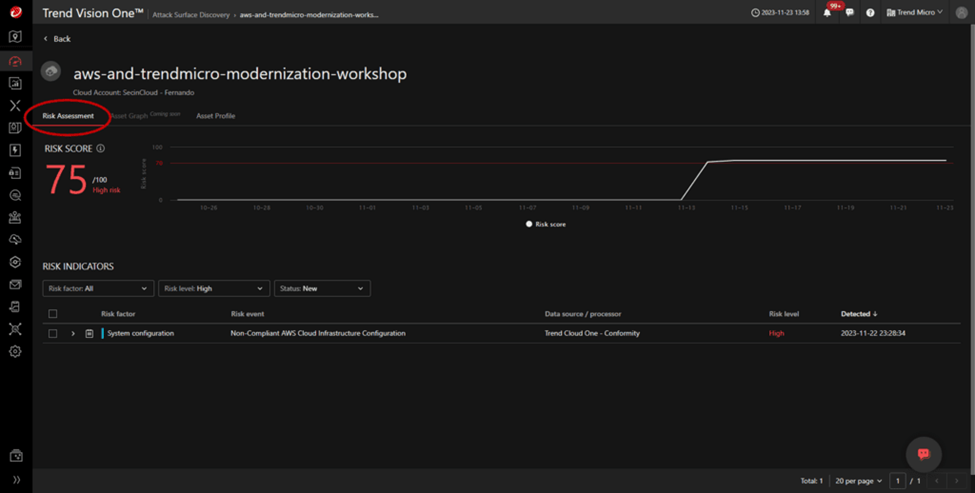Open the Status: New dropdown
The image size is (975, 493).
coord(322,288)
